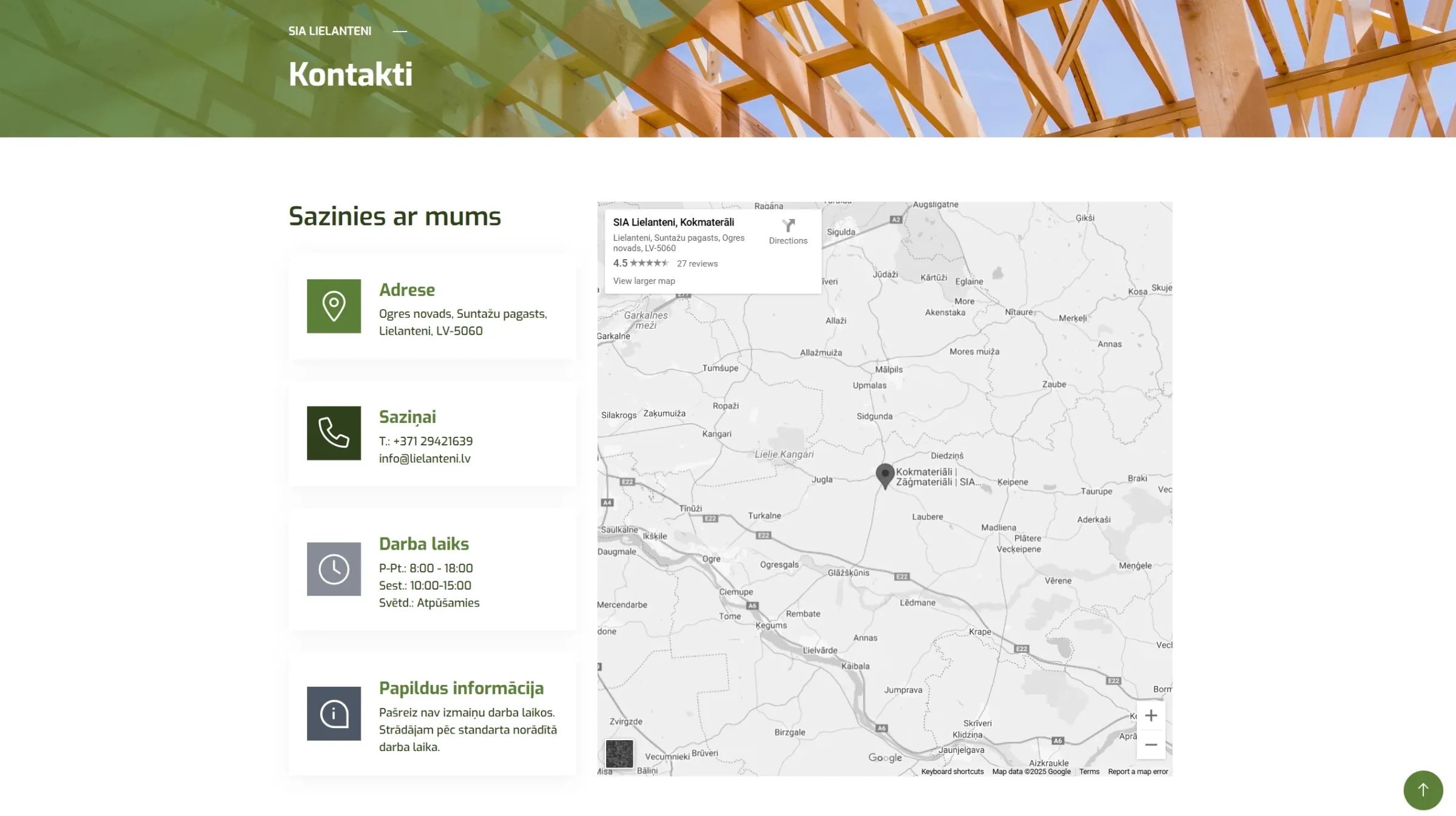Zoom in the map with plus
This screenshot has width=1456, height=816.
click(x=1151, y=716)
